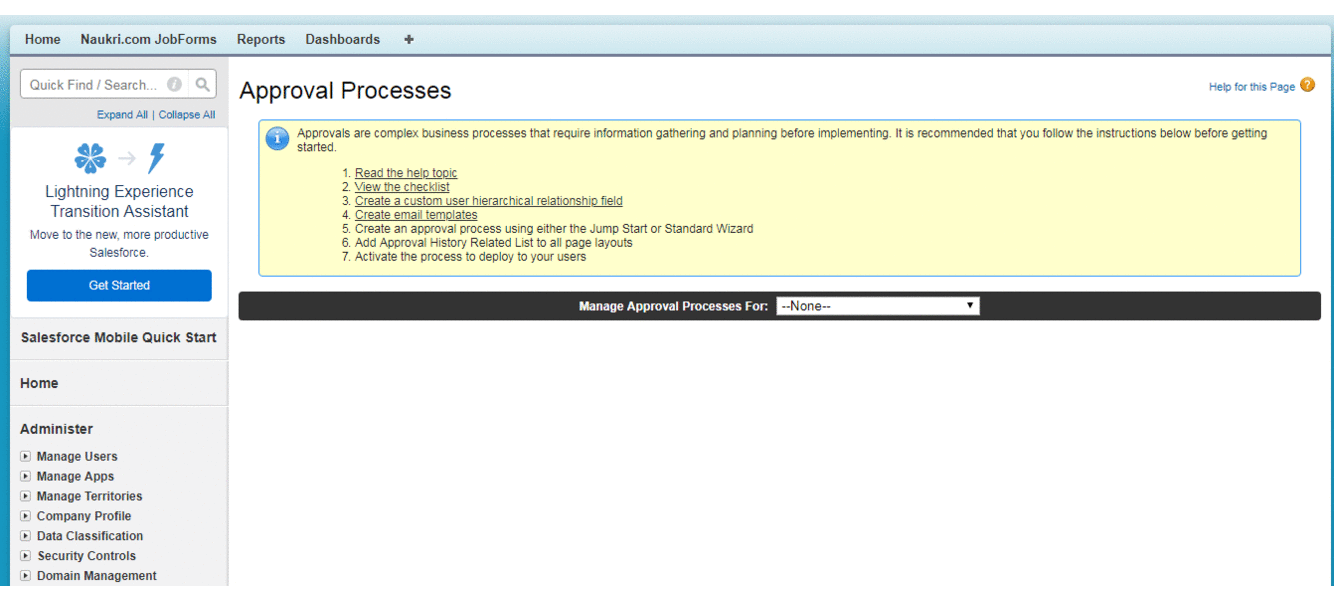Screen dimensions: 1334x601
Task: Expand the Manage Users tree node
Action: [26, 457]
